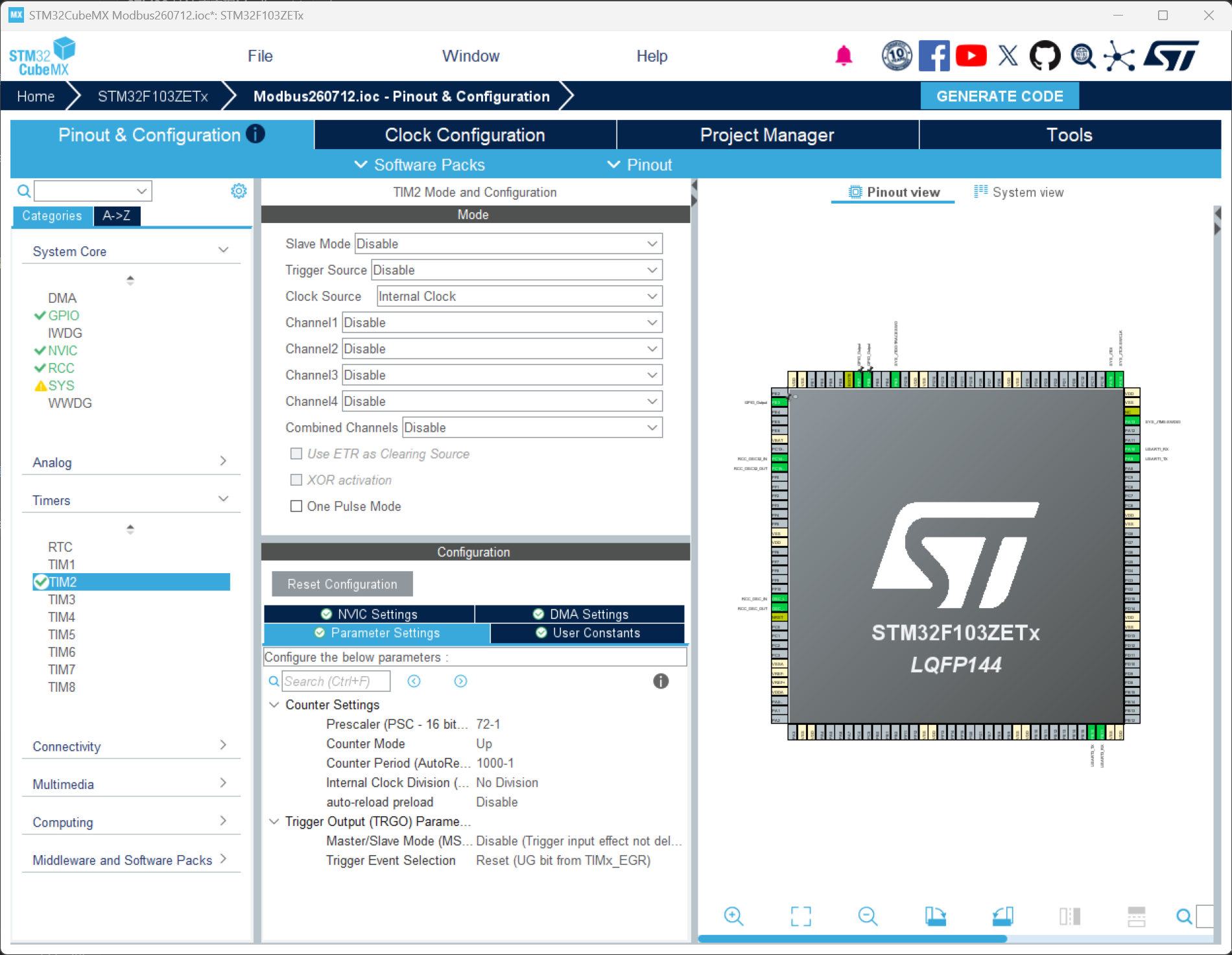
Task: Open the Channel4 dropdown
Action: (503, 401)
